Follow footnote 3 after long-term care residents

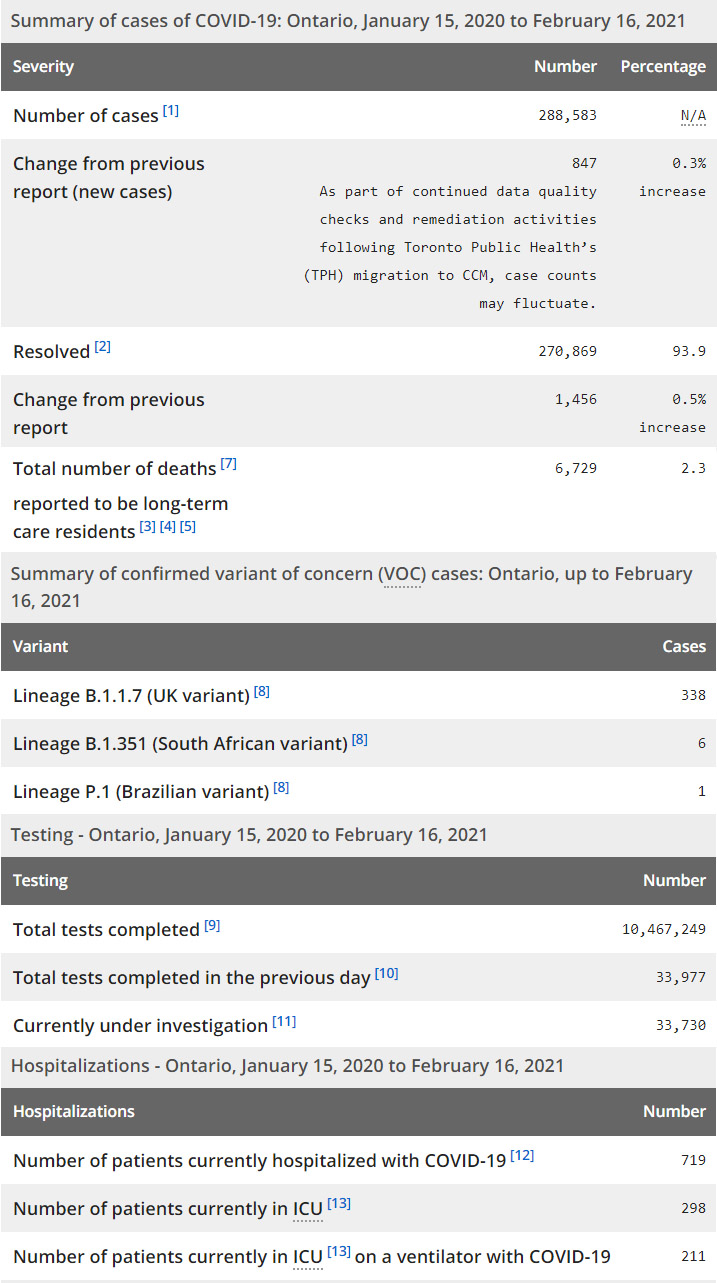click(x=148, y=526)
